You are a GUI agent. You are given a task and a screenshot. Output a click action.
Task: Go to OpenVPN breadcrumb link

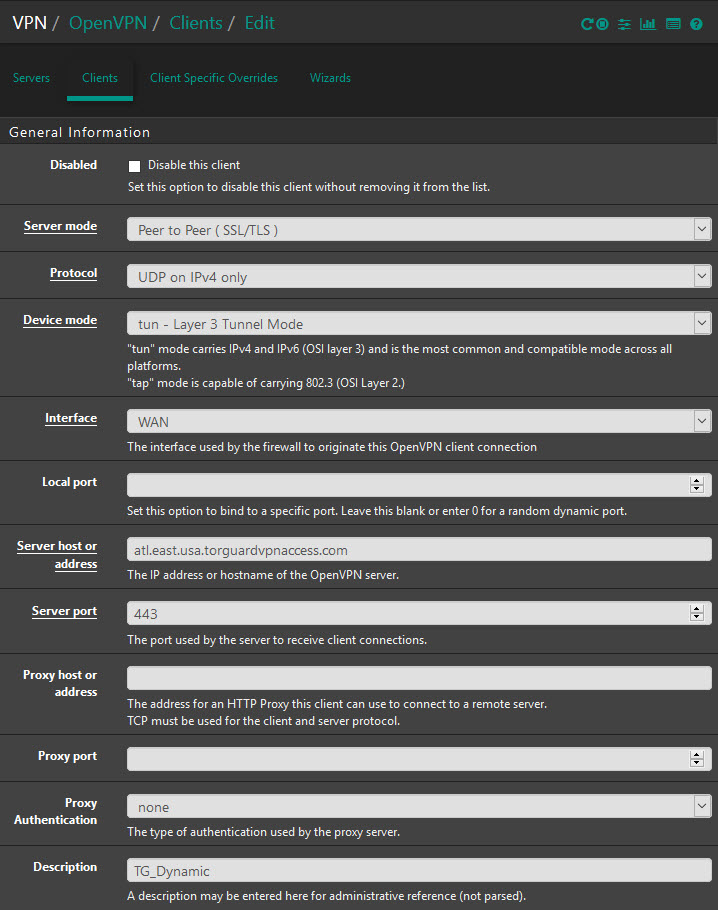108,23
